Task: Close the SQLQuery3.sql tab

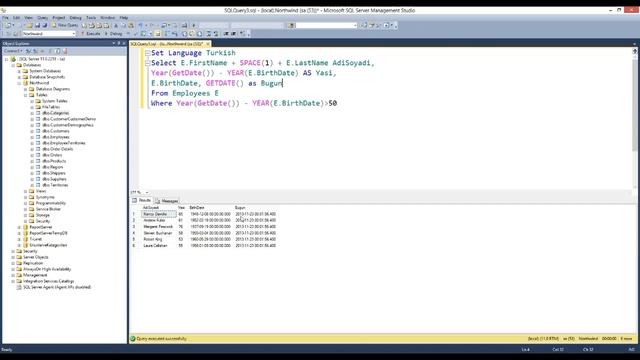Action: (x=208, y=44)
